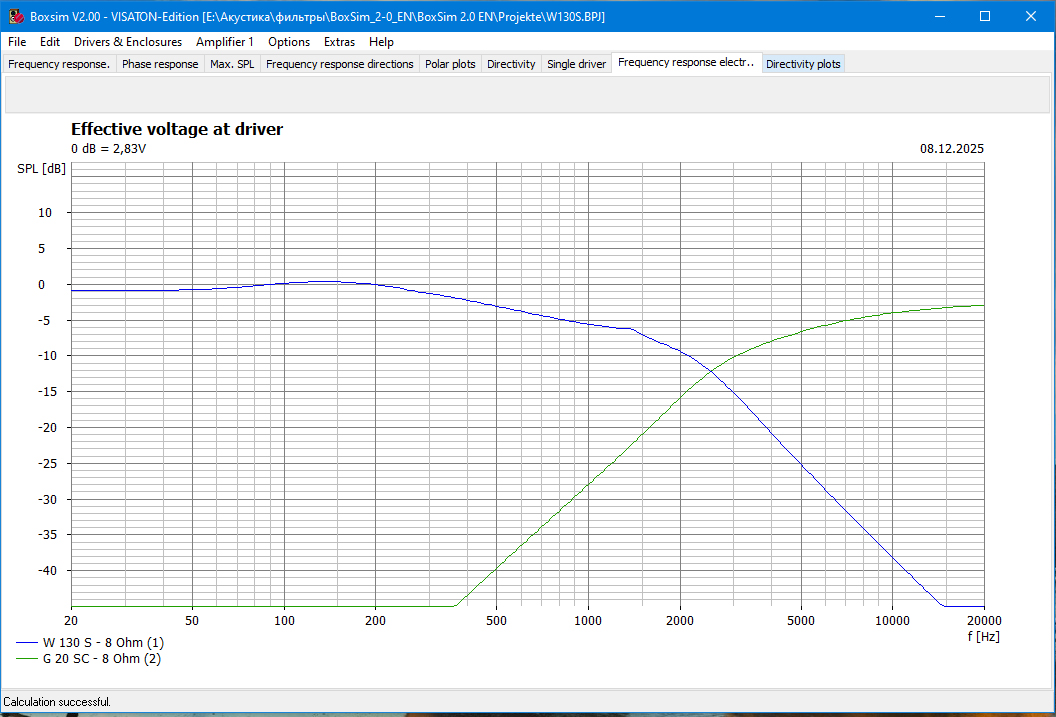The image size is (1056, 717).
Task: Click the Calculation successful status text
Action: [x=57, y=702]
